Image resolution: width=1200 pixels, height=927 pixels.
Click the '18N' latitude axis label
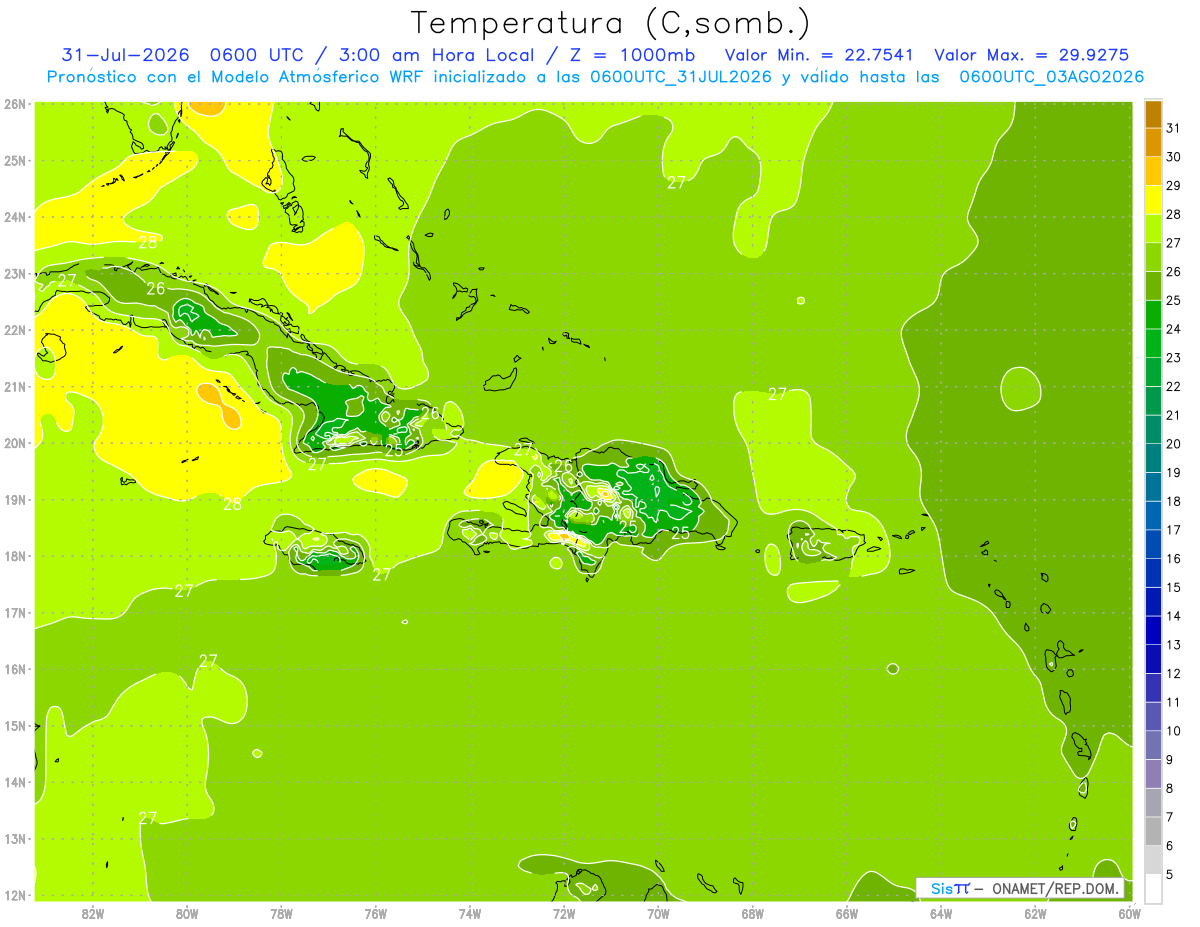click(x=15, y=556)
